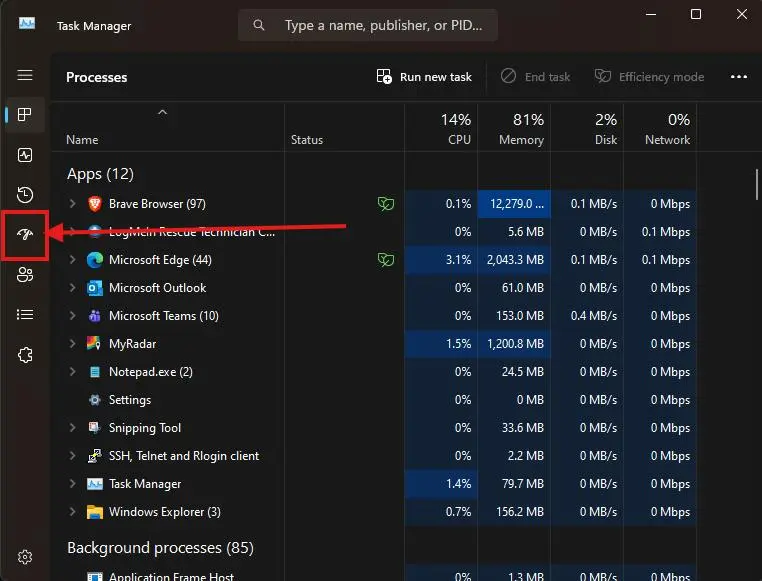Screen dimensions: 762x581
Task: Expand the Notepad.exe process group
Action: click(72, 372)
